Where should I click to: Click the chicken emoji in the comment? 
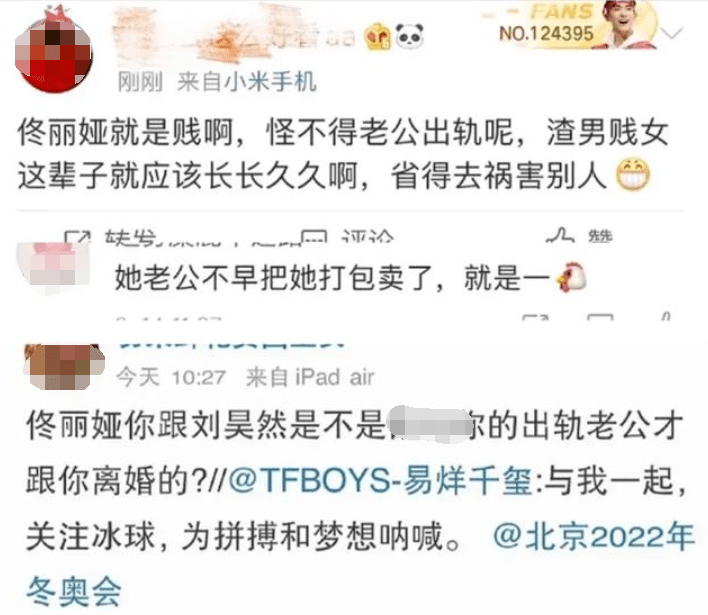[x=571, y=276]
